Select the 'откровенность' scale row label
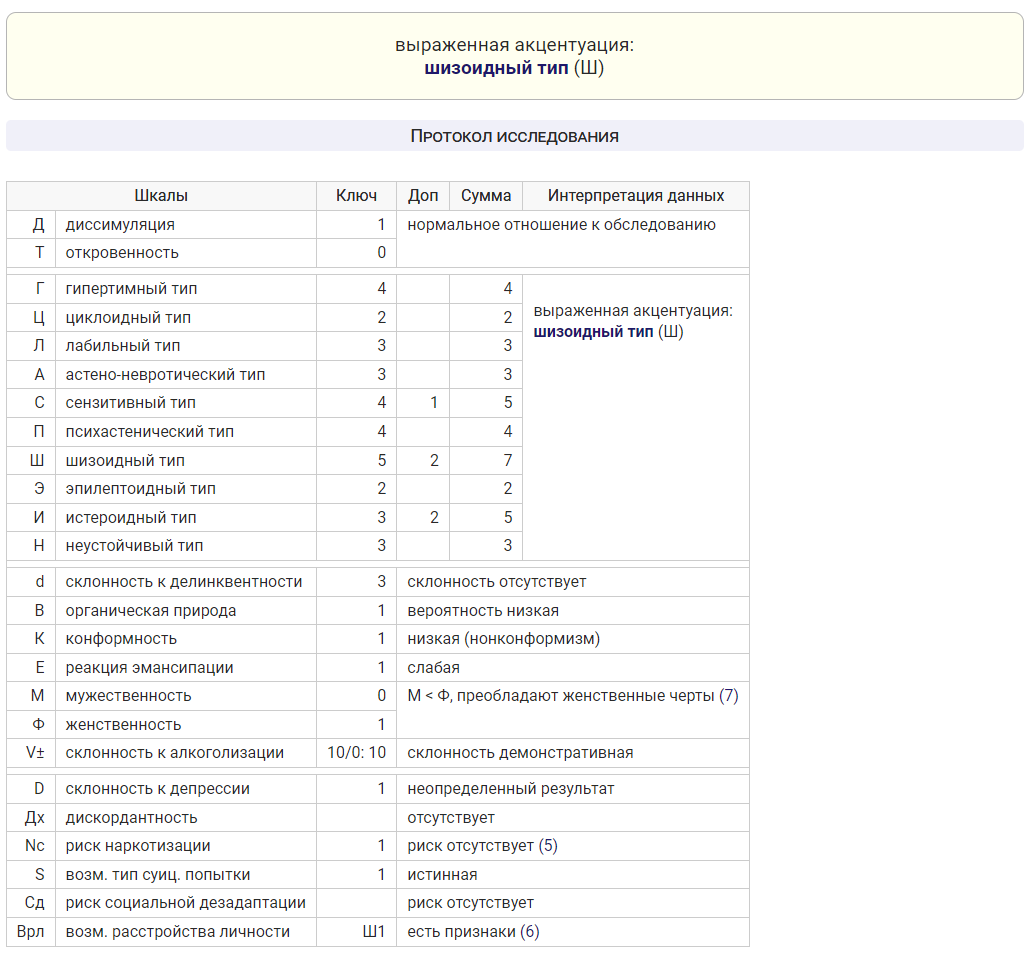Viewport: 1033px width, 968px height. (122, 253)
